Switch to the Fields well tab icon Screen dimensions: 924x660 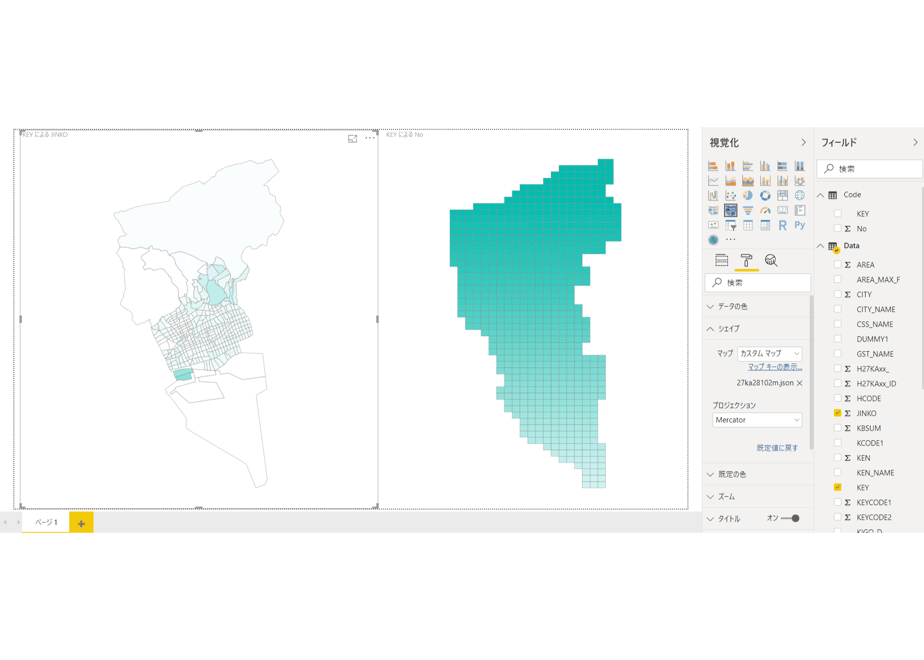coord(721,260)
